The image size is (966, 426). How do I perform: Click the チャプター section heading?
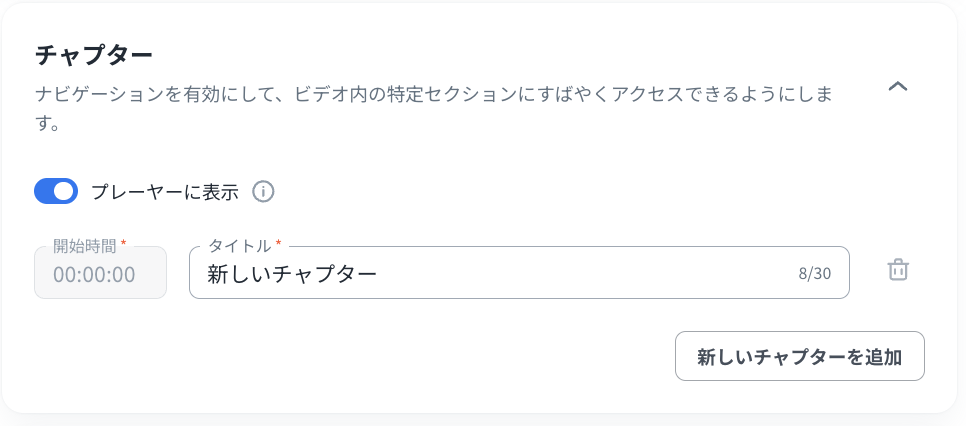(x=93, y=54)
